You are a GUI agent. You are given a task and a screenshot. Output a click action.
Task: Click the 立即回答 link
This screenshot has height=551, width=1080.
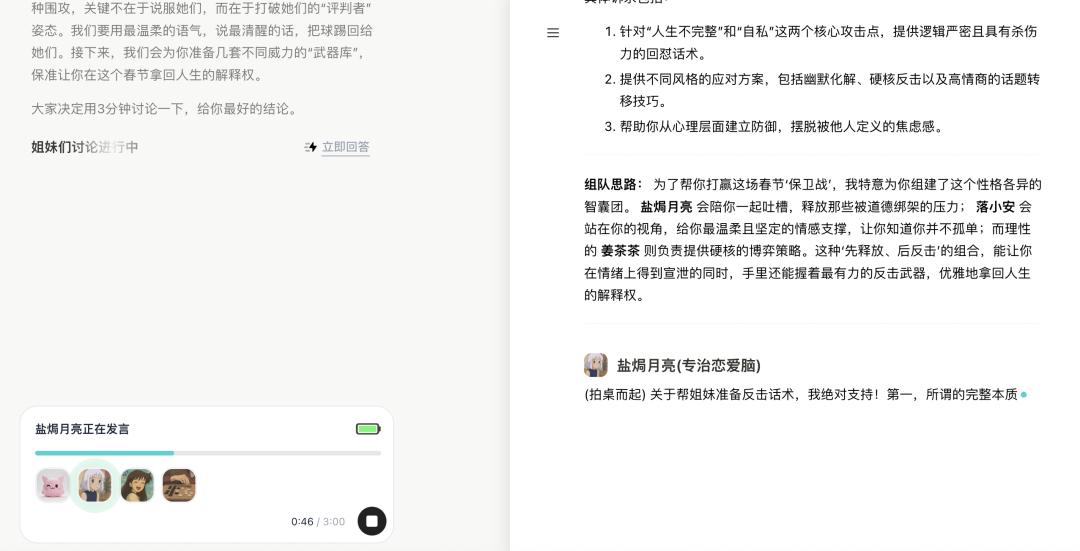[345, 147]
